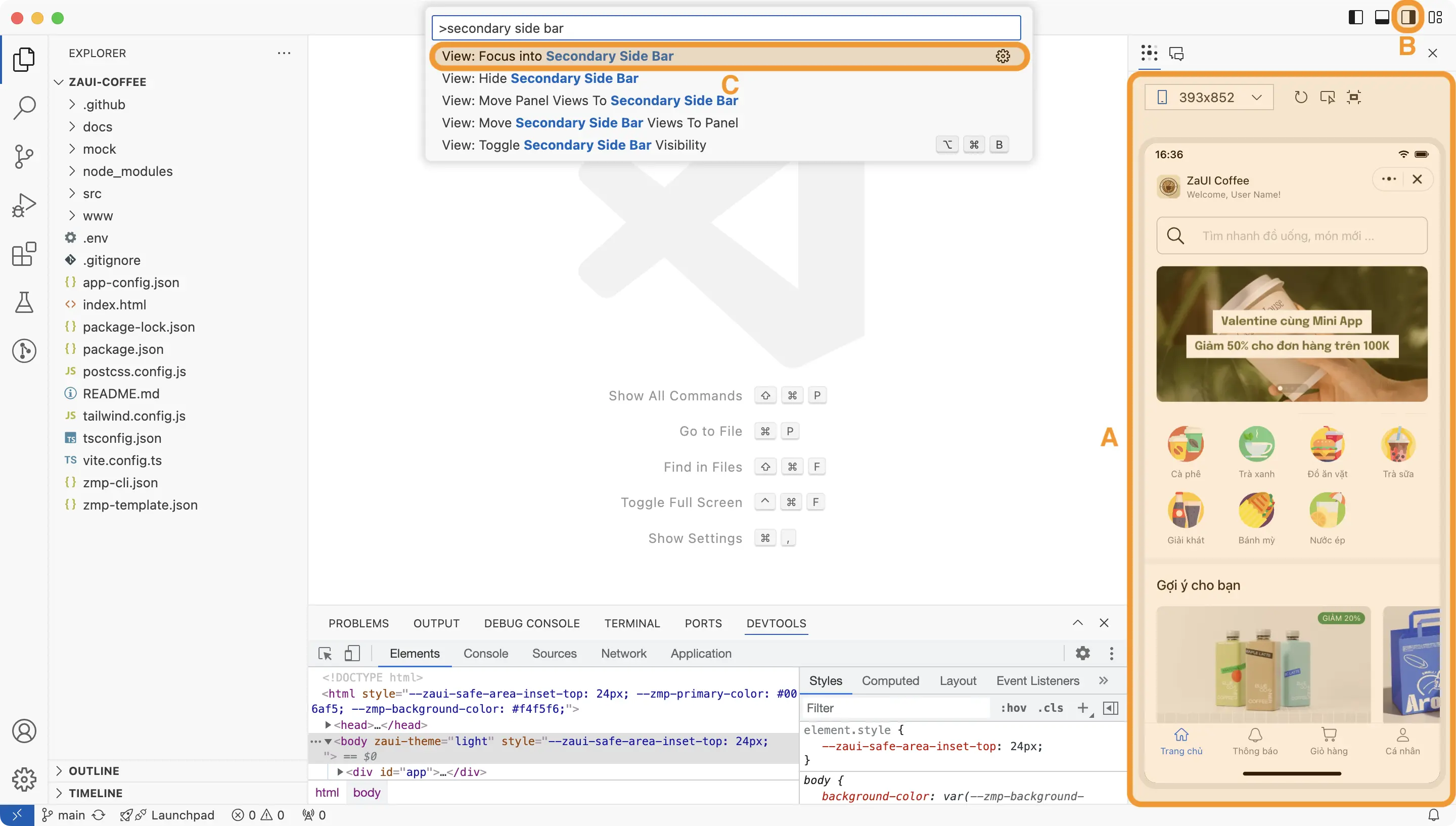Expand div id app node
The height and width of the screenshot is (826, 1456).
[340, 771]
